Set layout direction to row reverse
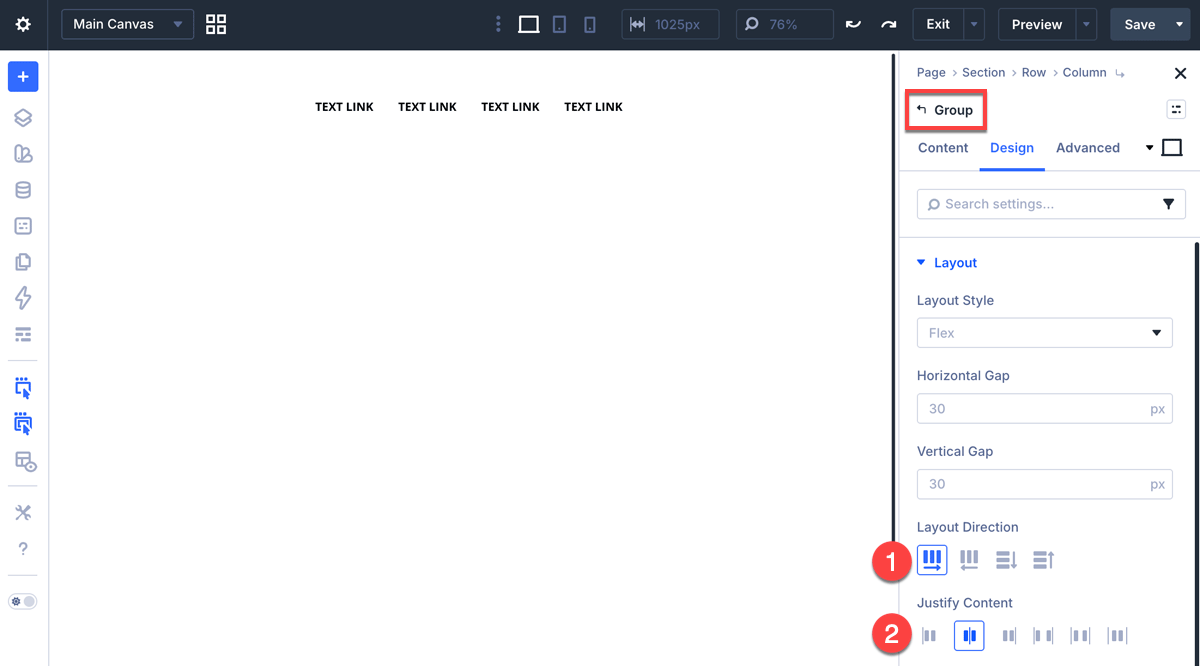 pyautogui.click(x=969, y=560)
